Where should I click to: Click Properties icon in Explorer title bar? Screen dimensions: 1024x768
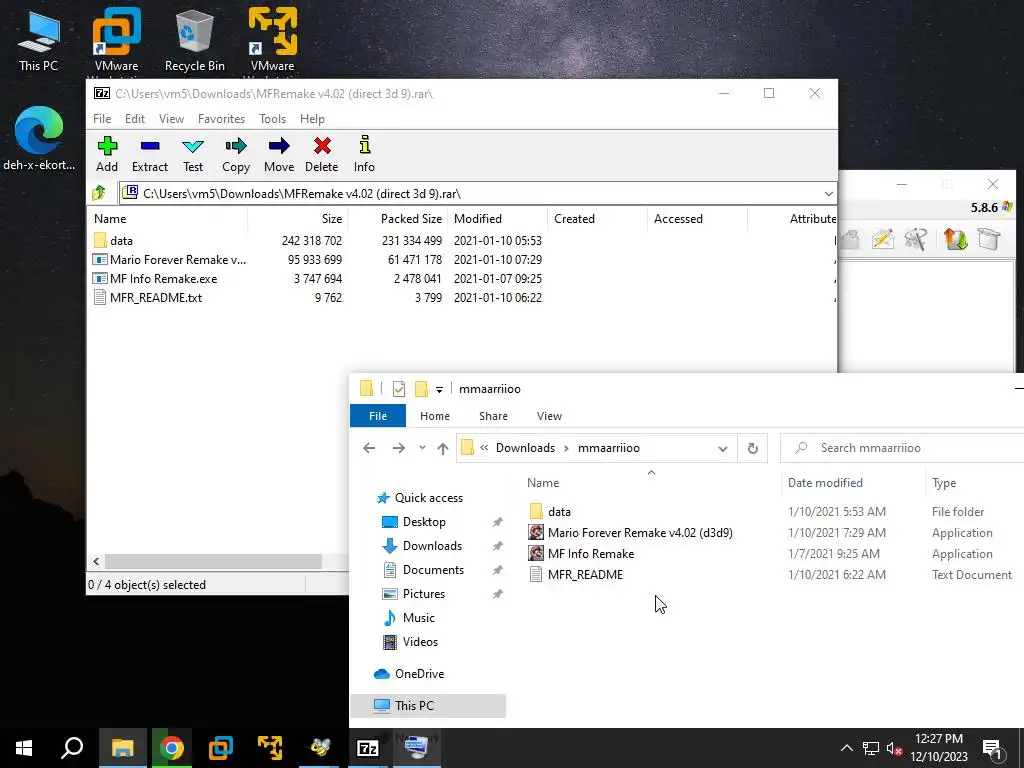(x=399, y=389)
